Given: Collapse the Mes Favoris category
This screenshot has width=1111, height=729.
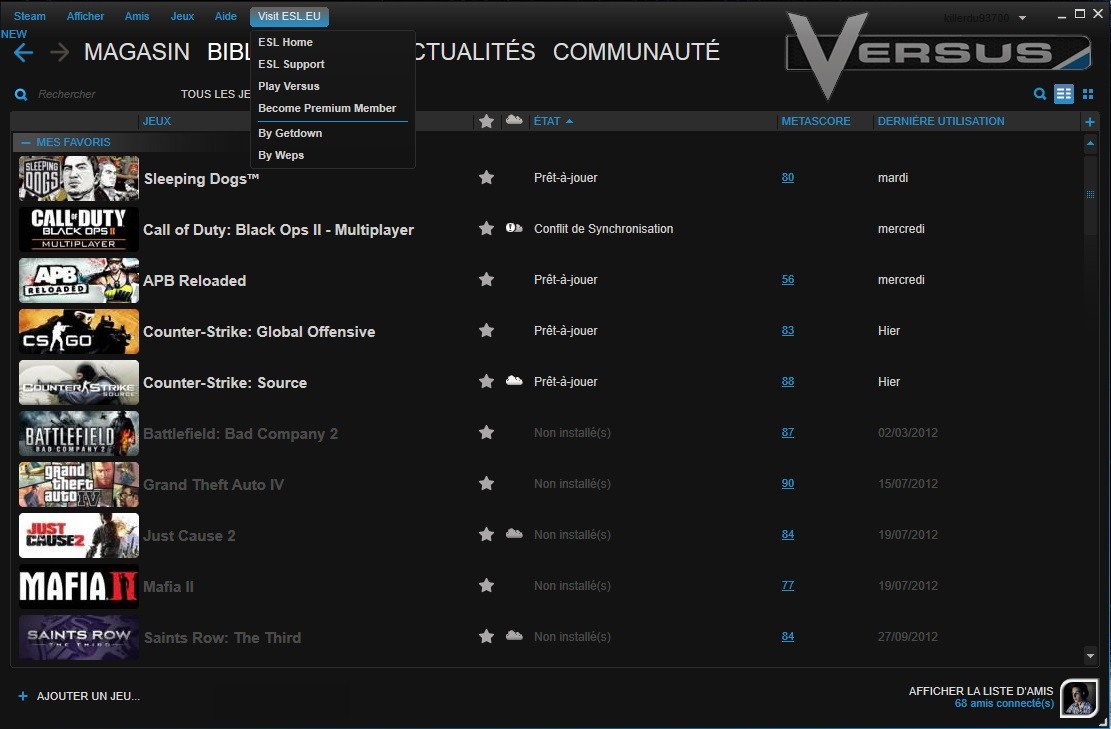Looking at the screenshot, I should (26, 142).
